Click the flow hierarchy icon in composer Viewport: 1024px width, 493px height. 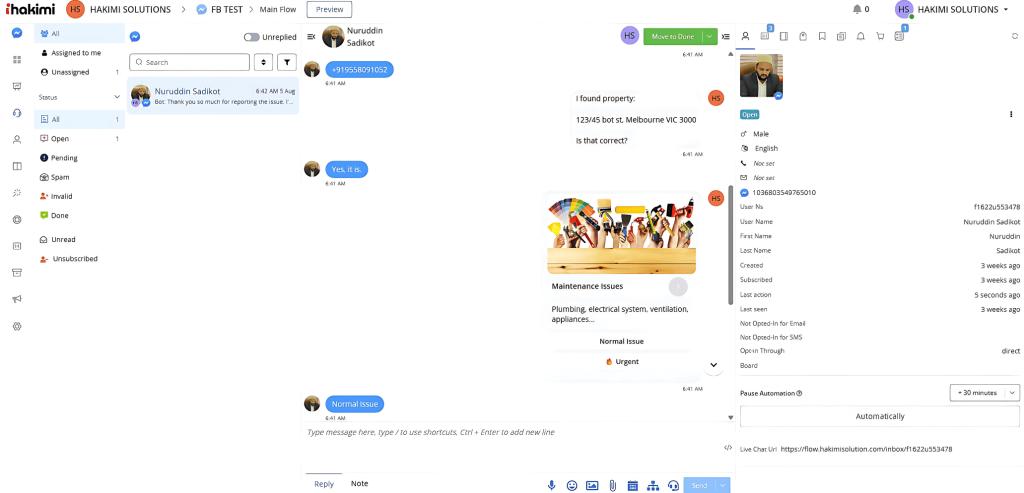(652, 485)
